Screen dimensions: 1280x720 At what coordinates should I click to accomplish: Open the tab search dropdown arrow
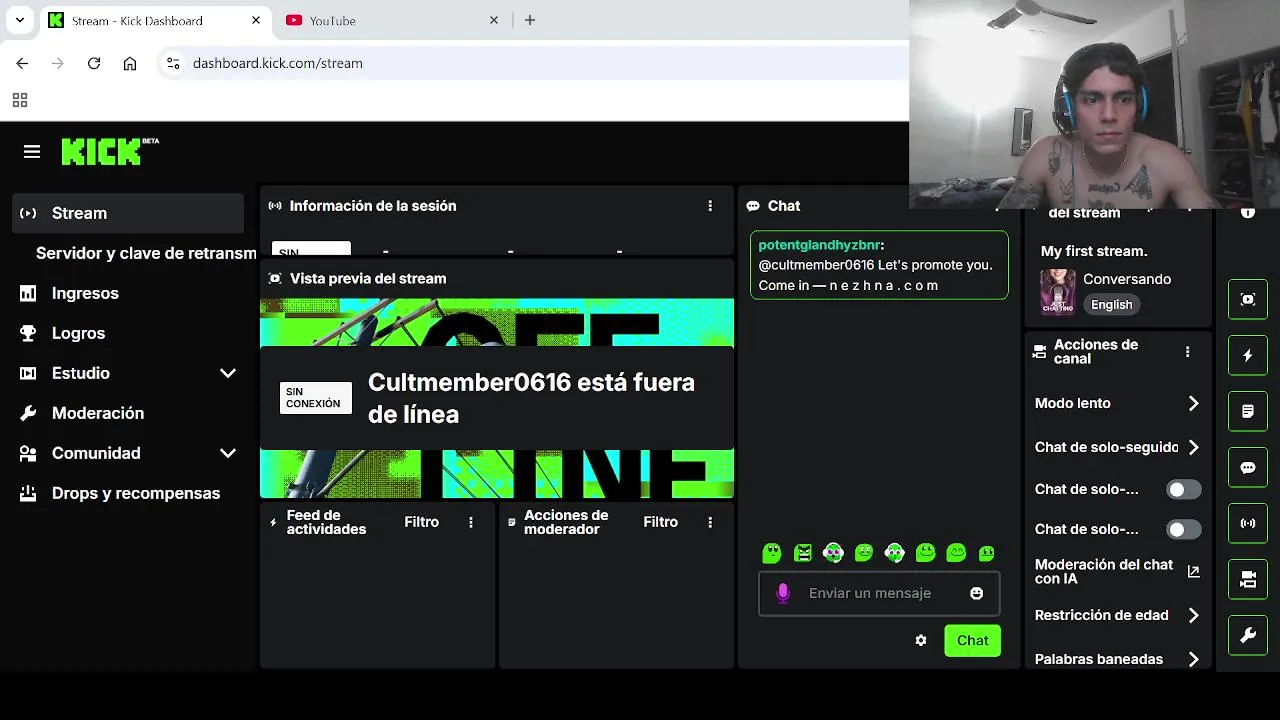(19, 20)
